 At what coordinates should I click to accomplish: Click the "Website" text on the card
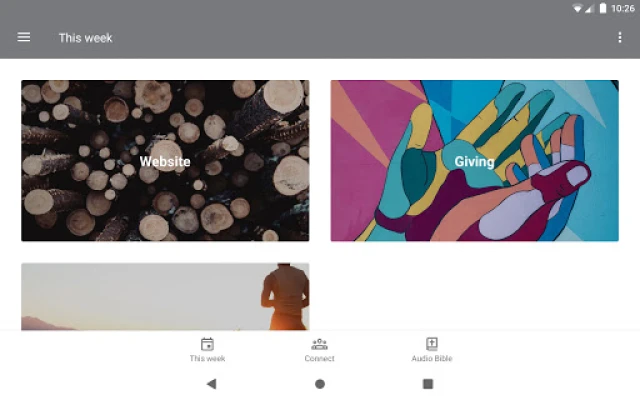click(x=165, y=161)
